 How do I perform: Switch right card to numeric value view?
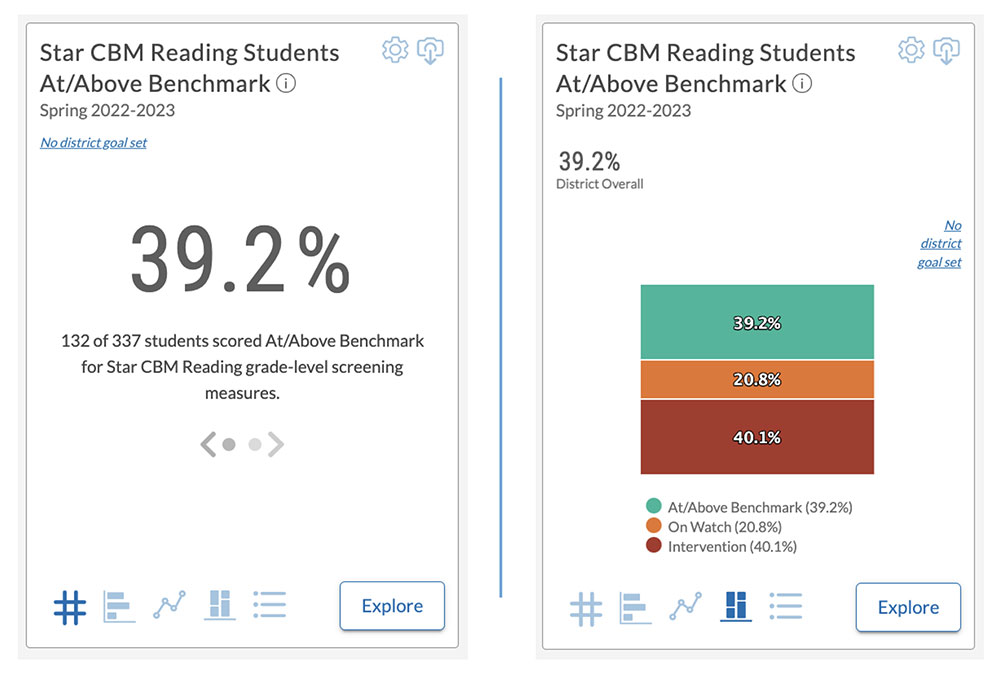pyautogui.click(x=588, y=607)
